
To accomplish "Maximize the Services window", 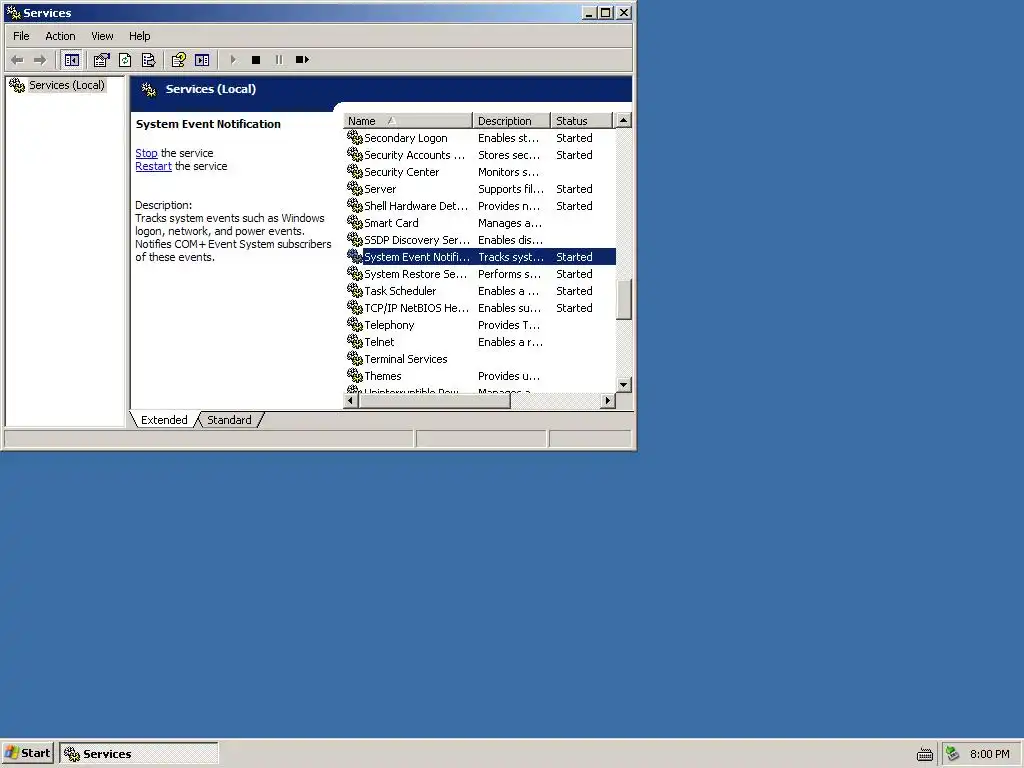I will [x=606, y=12].
